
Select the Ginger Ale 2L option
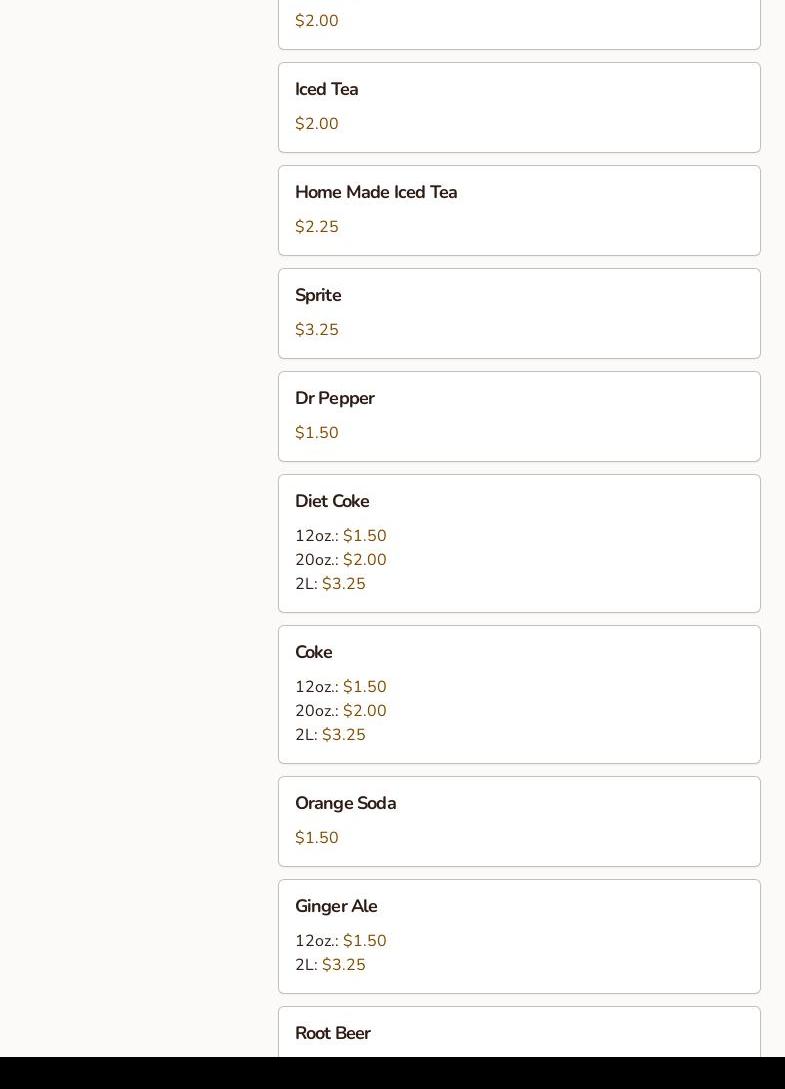(x=330, y=965)
